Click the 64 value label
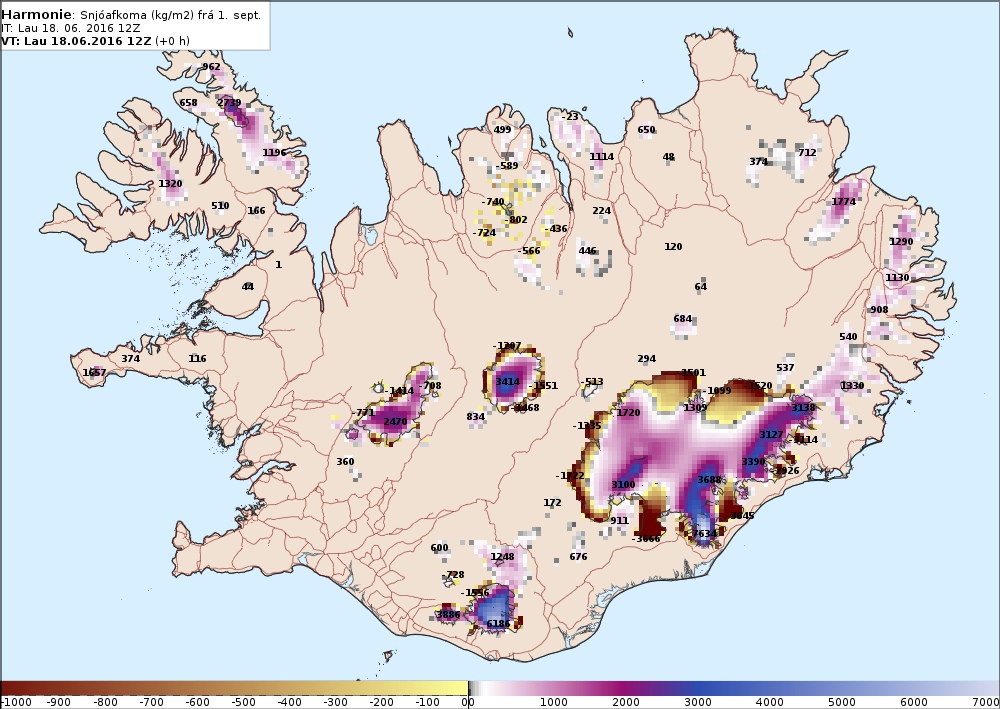The height and width of the screenshot is (709, 1000). click(x=700, y=286)
